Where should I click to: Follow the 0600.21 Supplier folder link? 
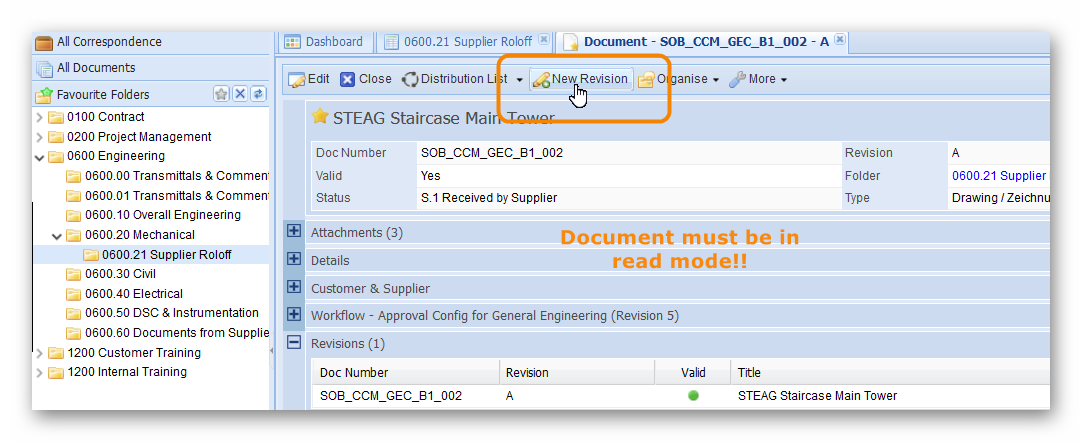click(x=998, y=176)
